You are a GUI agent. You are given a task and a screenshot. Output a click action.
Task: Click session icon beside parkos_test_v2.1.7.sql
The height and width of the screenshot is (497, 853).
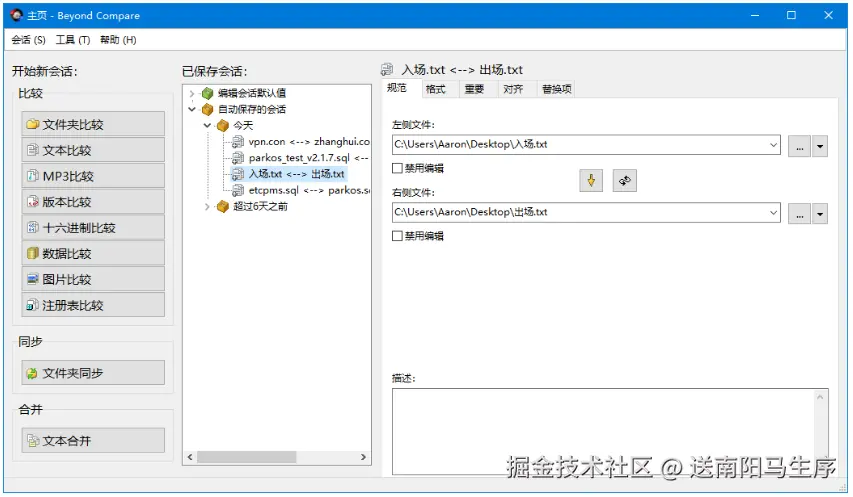[x=238, y=158]
